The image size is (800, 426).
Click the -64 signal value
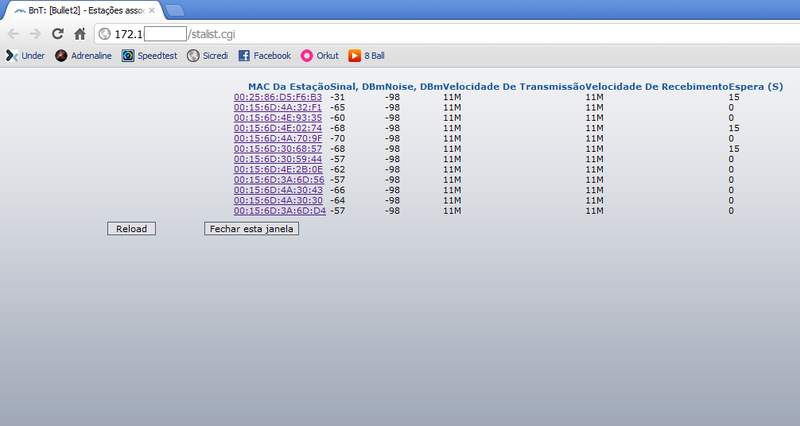(337, 201)
